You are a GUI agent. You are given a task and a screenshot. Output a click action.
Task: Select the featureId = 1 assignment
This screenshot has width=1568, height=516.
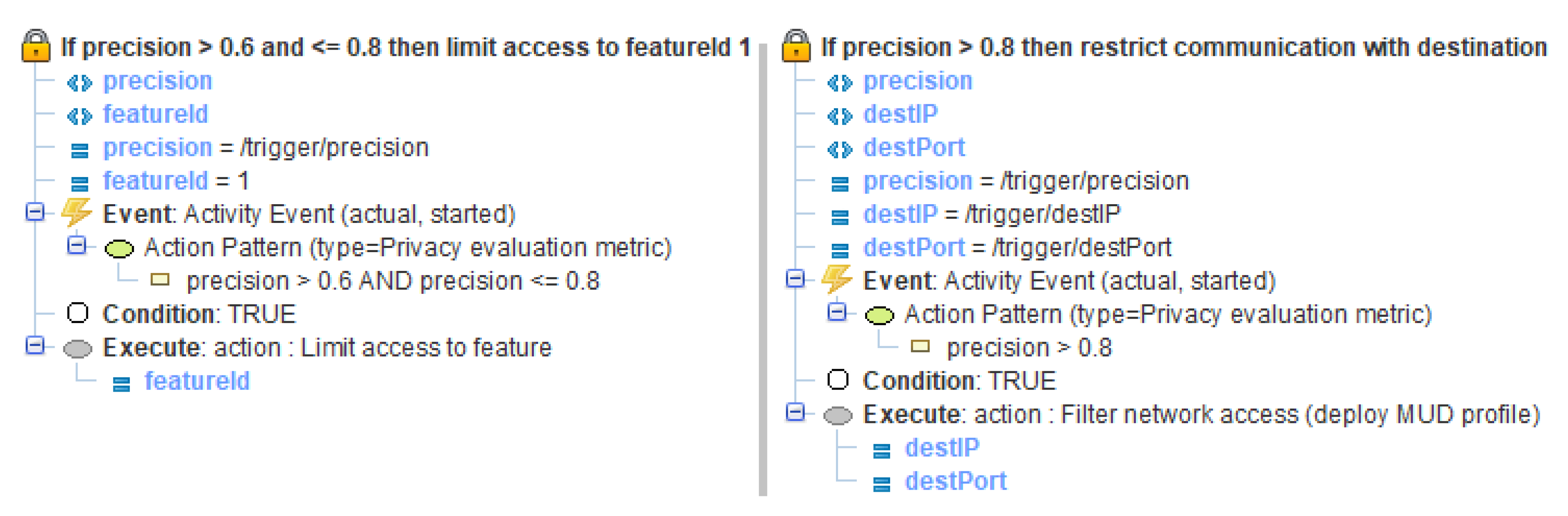[175, 181]
